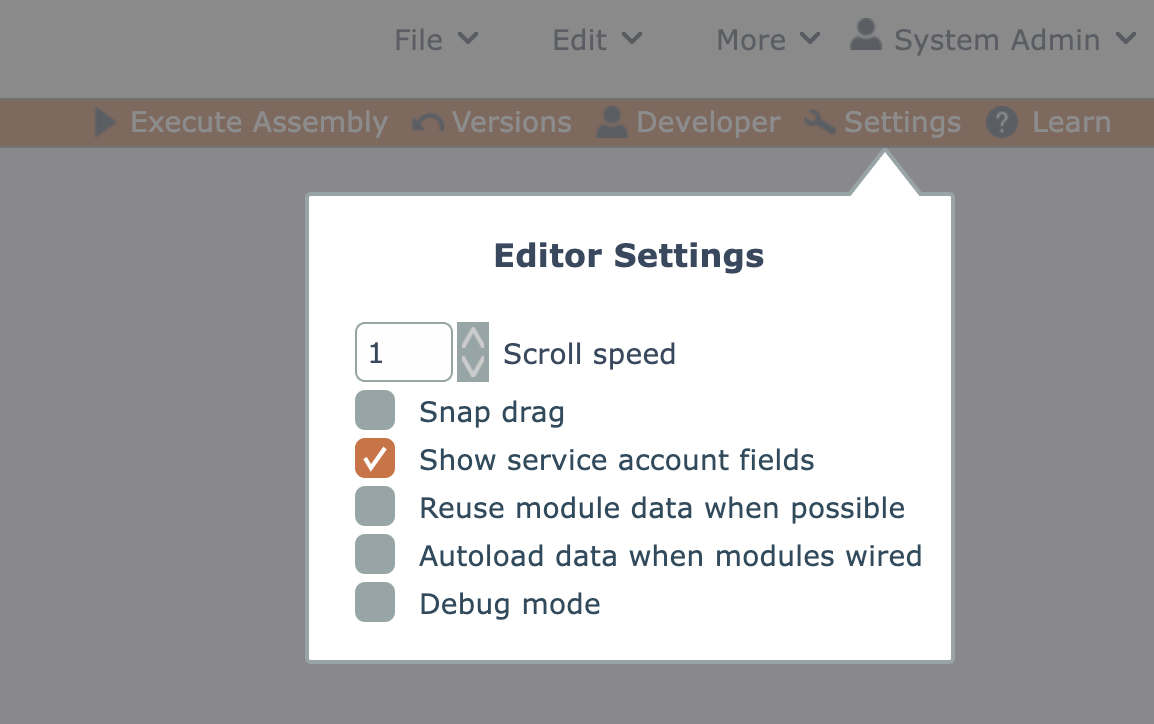Click the Scroll speed number field
1154x724 pixels.
pos(404,352)
